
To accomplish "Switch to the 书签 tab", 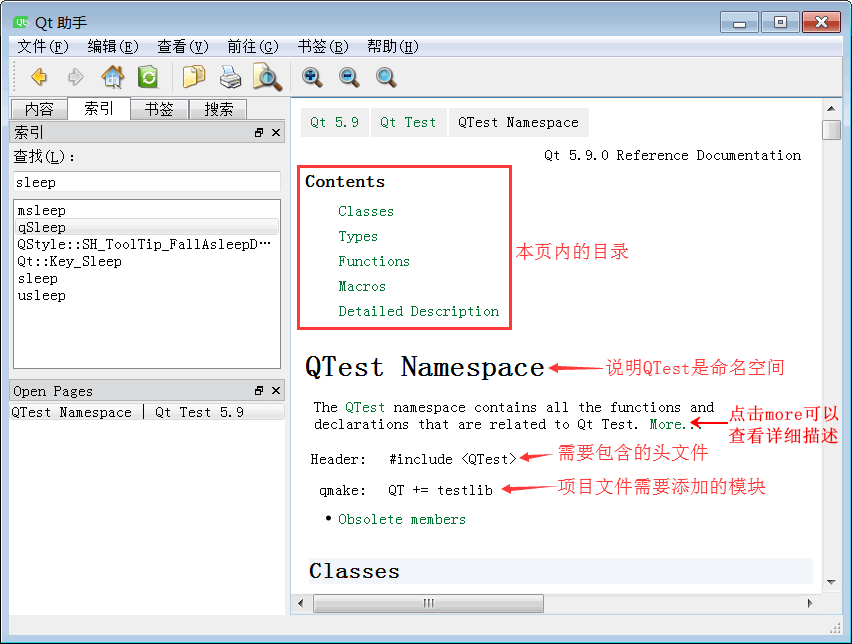I will tap(159, 109).
